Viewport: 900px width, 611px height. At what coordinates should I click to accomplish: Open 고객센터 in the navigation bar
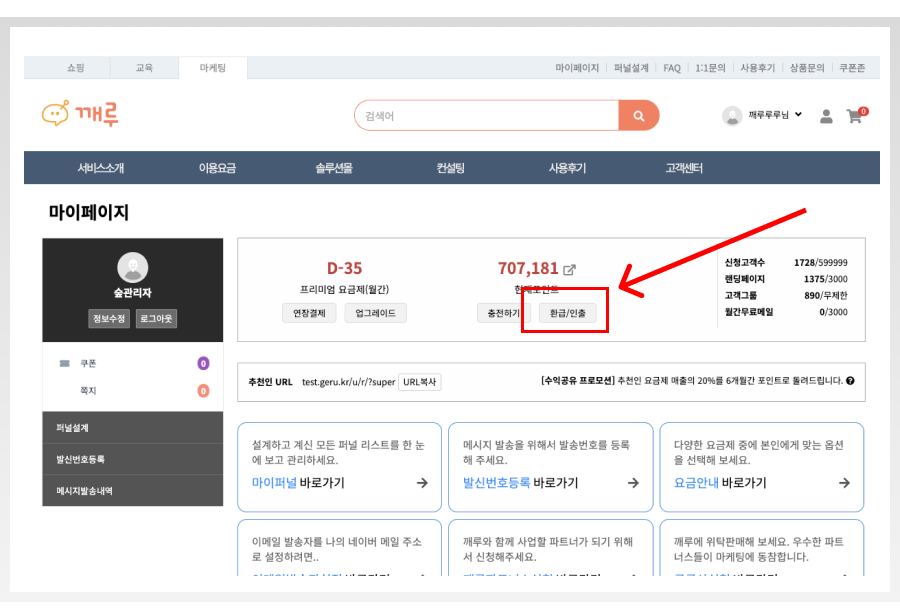[684, 168]
